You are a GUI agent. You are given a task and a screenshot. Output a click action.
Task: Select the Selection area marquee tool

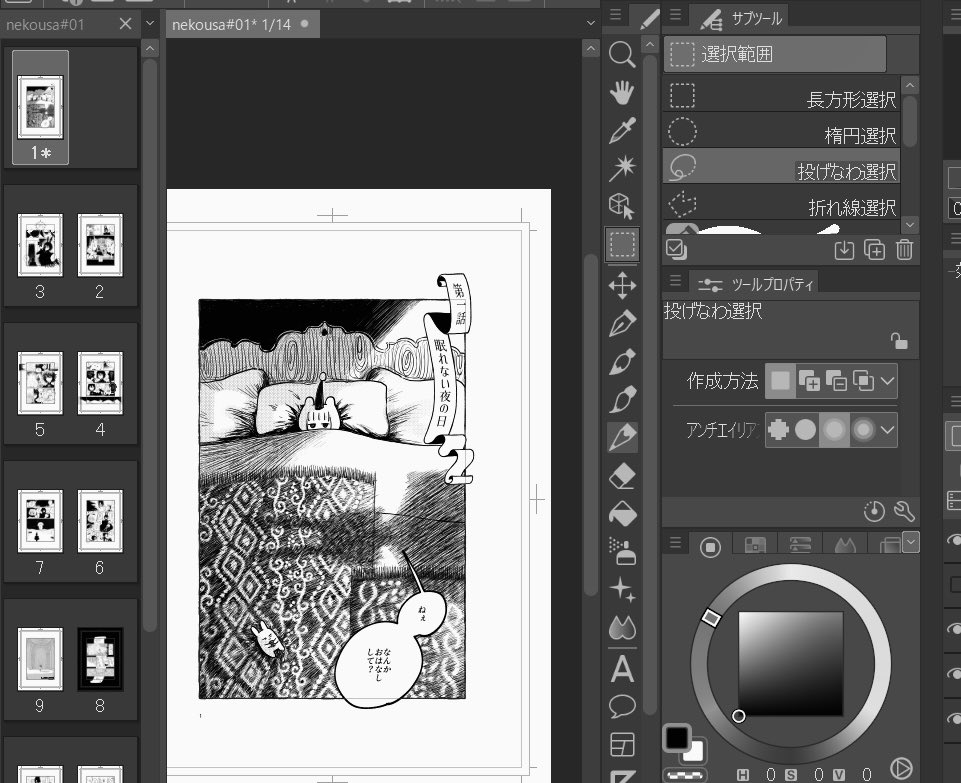click(622, 244)
